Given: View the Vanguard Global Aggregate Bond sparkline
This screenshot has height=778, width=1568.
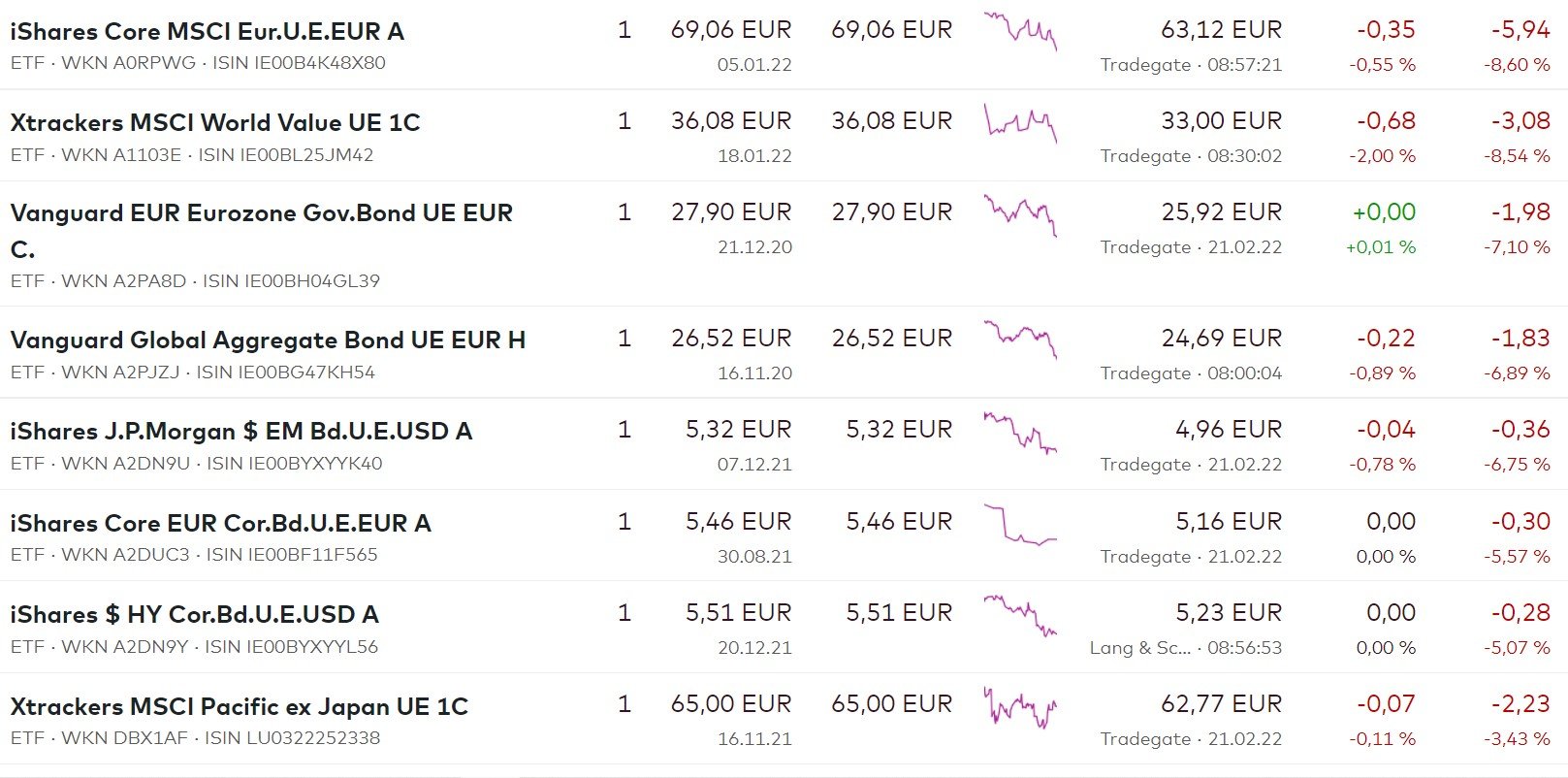Looking at the screenshot, I should [x=1020, y=339].
